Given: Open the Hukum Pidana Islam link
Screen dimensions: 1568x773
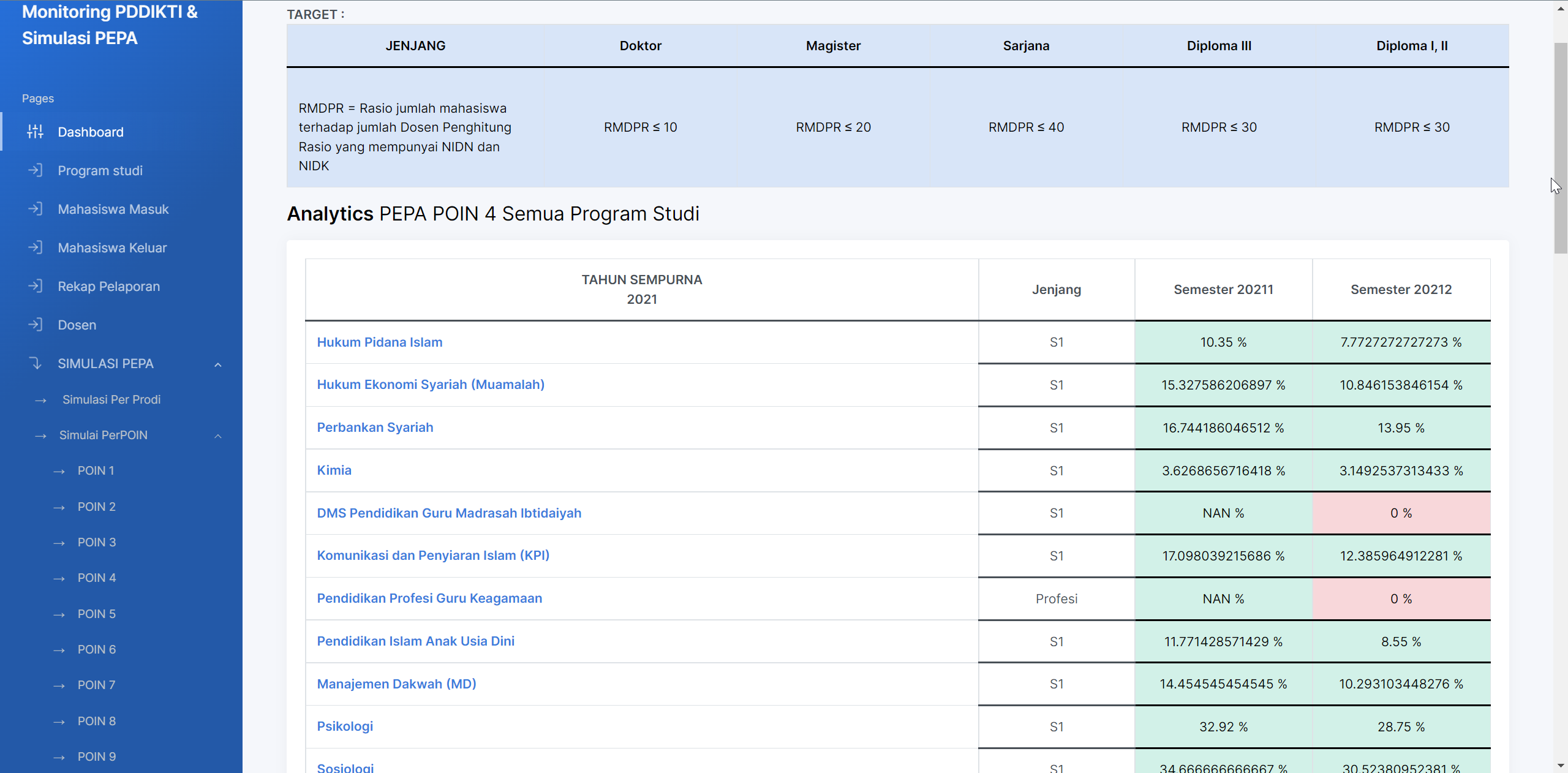Looking at the screenshot, I should [379, 342].
